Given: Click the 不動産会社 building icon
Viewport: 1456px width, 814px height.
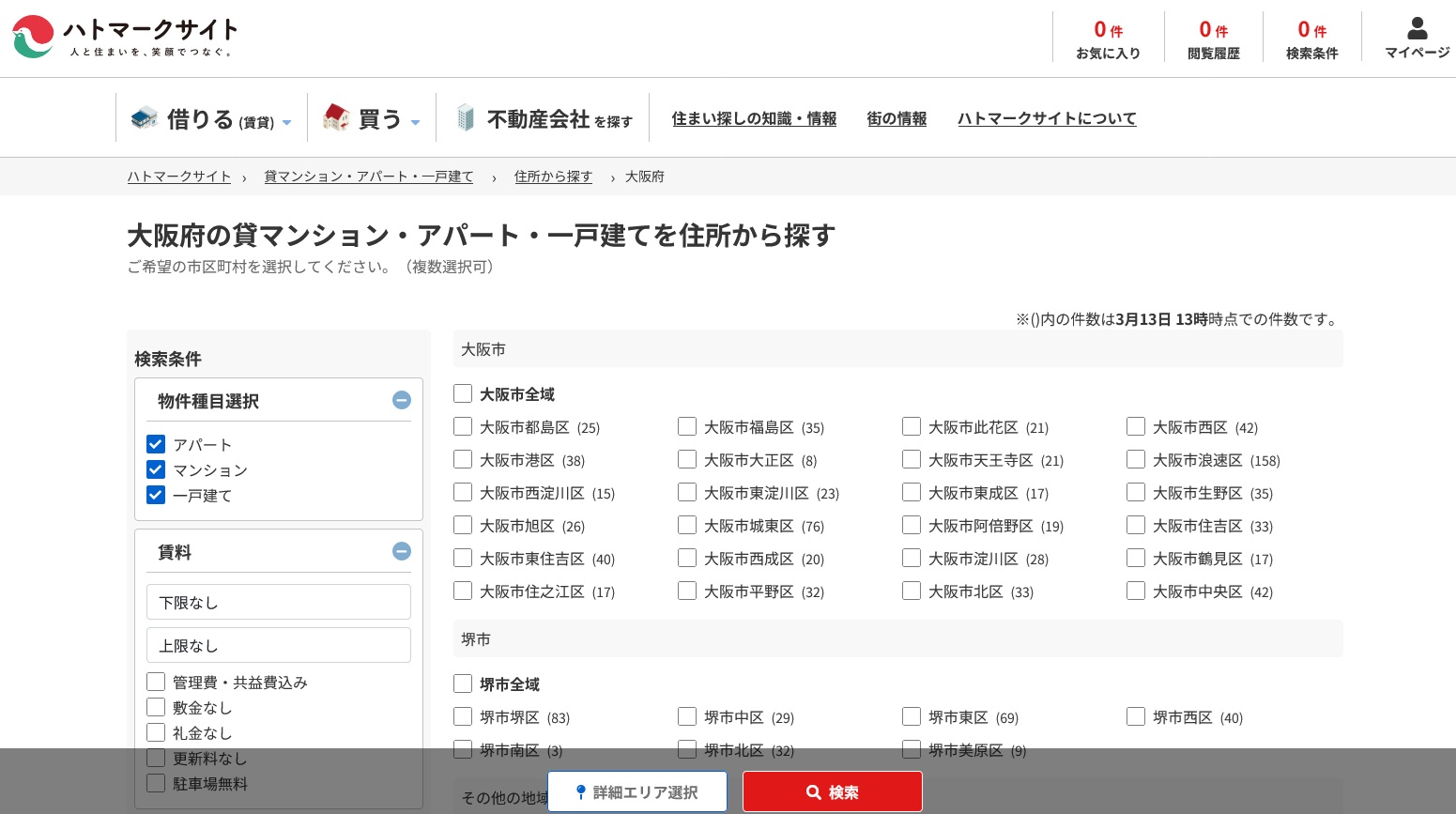Looking at the screenshot, I should pos(466,116).
